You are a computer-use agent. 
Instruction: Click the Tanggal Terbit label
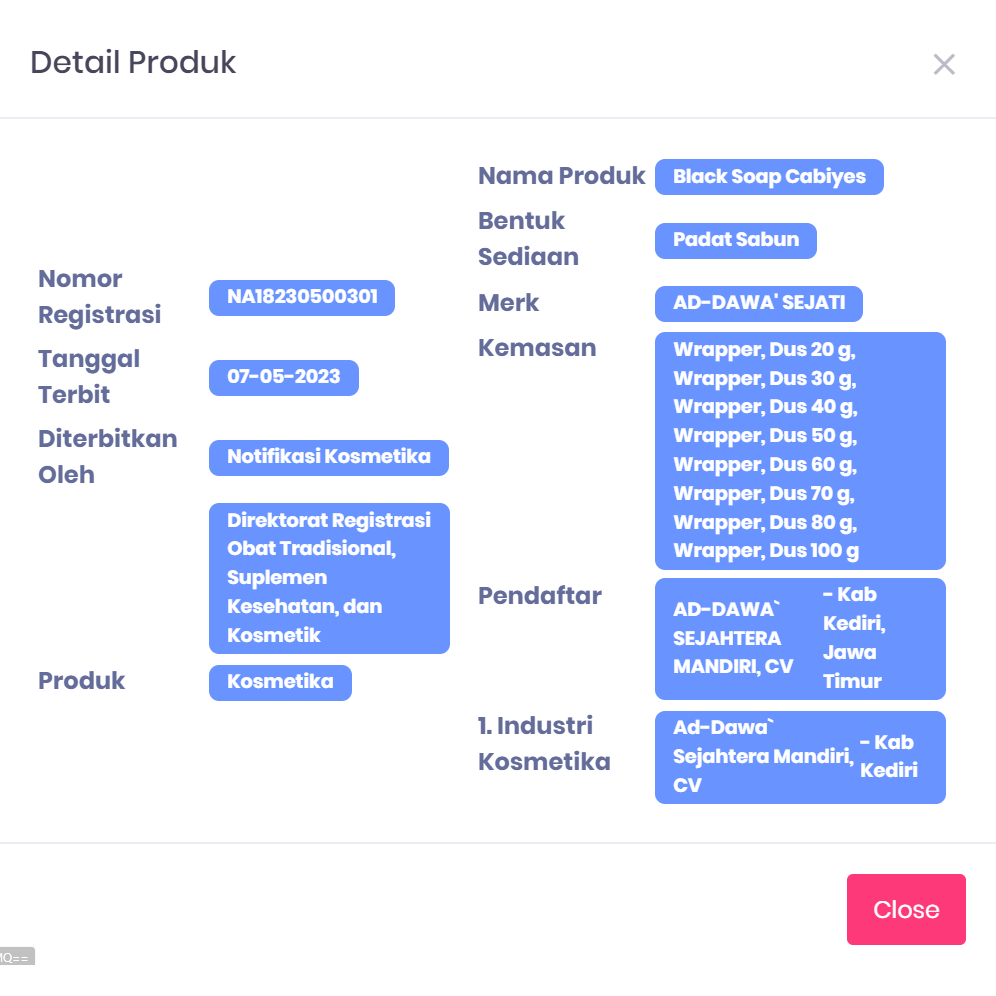point(89,377)
